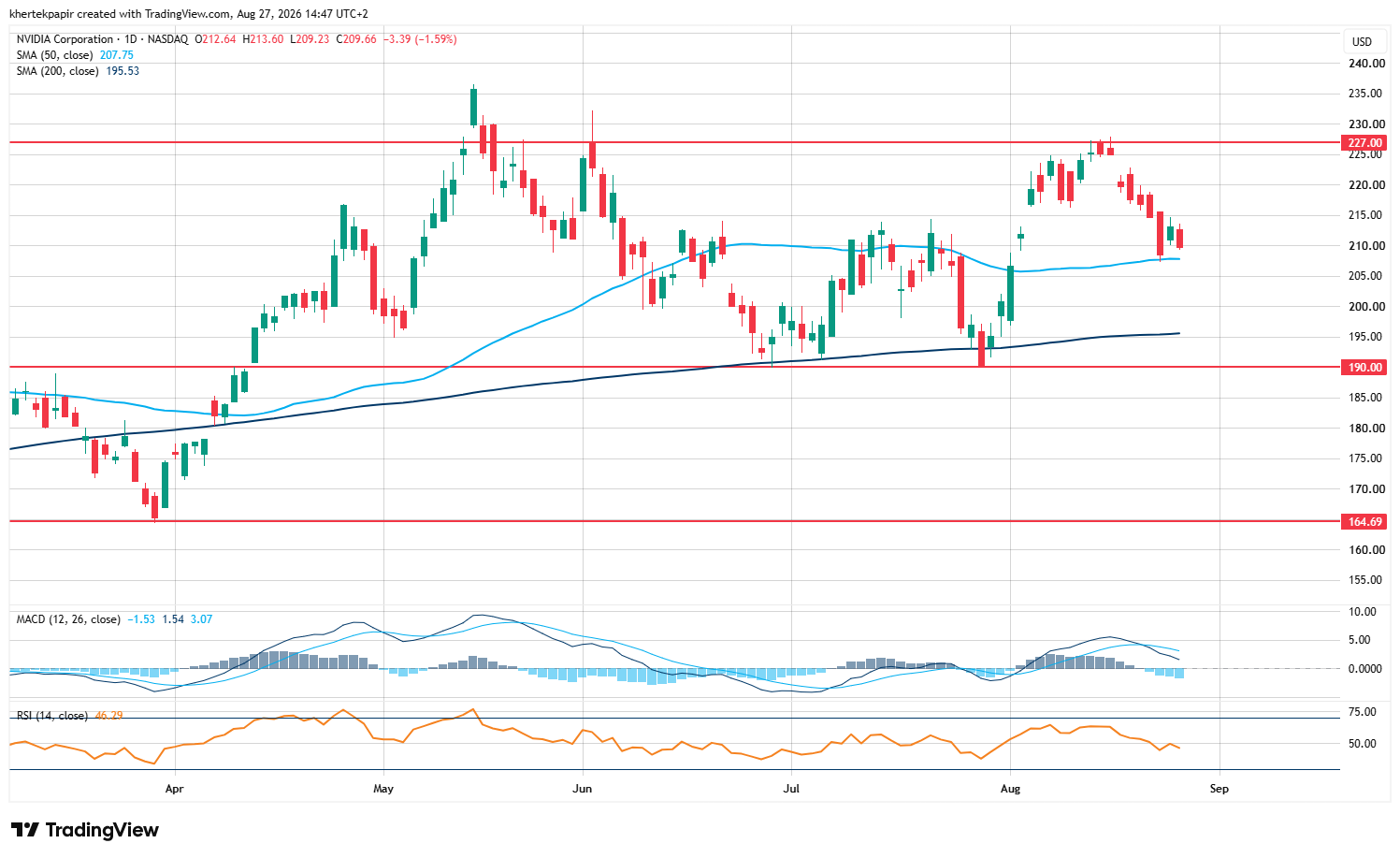Screen dimensions: 1400x858
Task: Click the TradingView logo at the bottom
Action: [x=85, y=830]
